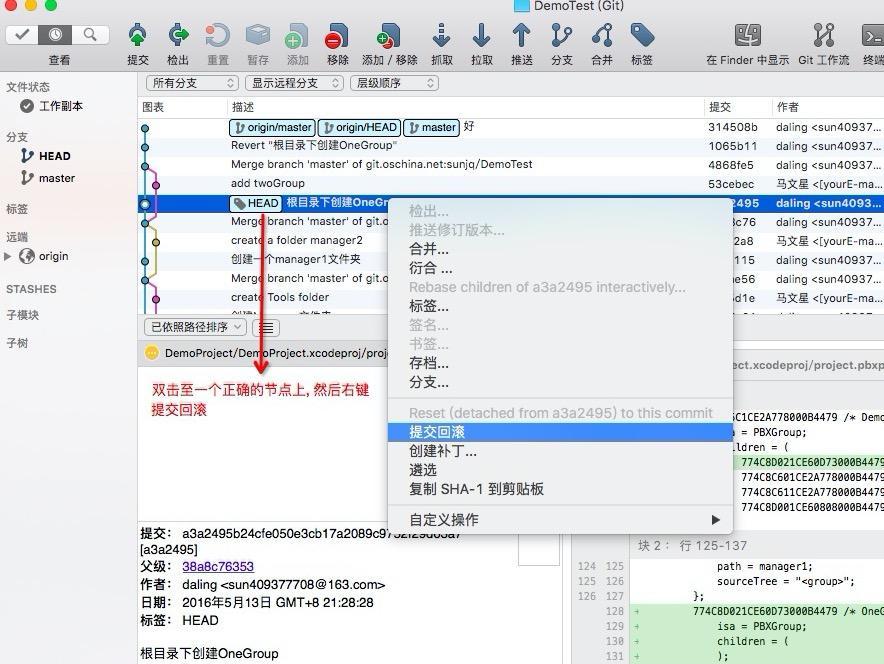Click the Checkout (检出) toolbar icon

178,36
